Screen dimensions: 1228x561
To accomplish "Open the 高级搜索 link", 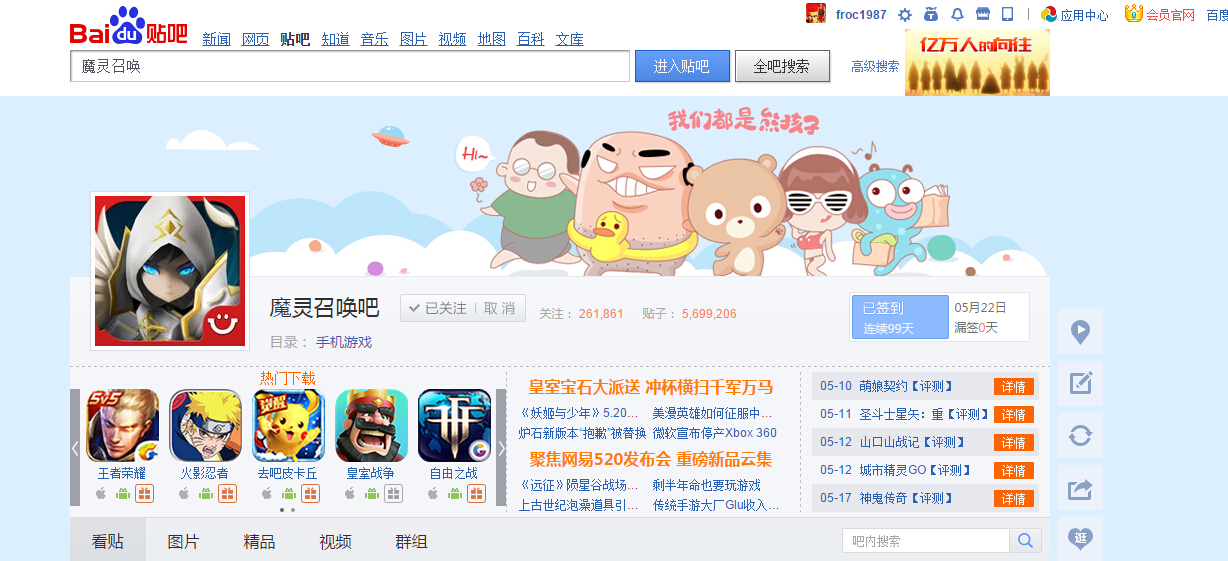I will pos(875,66).
